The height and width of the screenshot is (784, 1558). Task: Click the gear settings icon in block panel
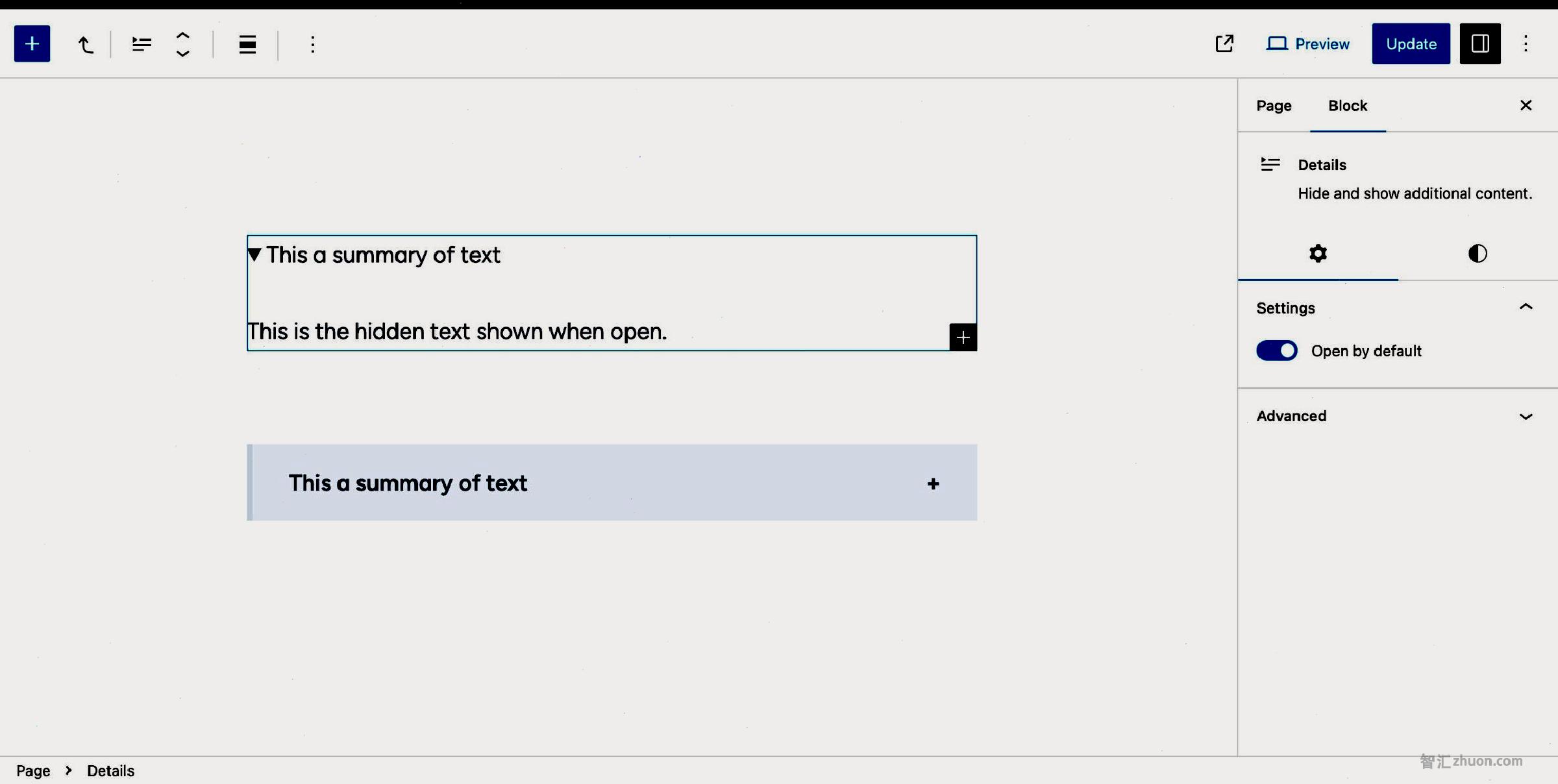point(1318,253)
